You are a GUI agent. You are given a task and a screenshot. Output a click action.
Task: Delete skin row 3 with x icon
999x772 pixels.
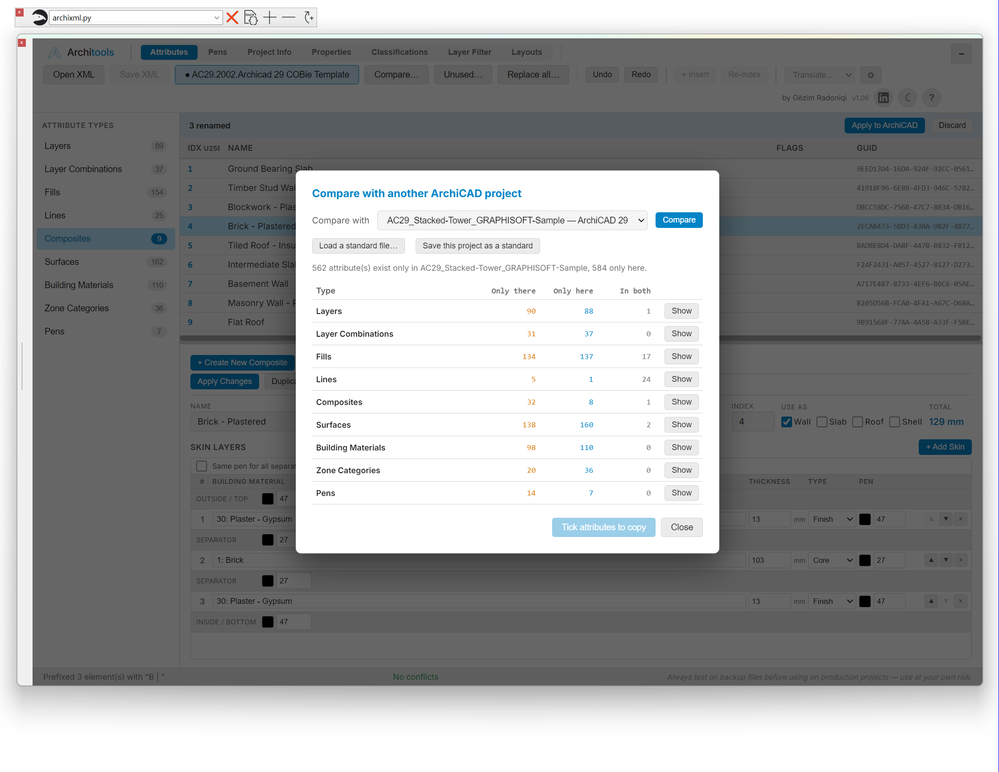tap(961, 601)
